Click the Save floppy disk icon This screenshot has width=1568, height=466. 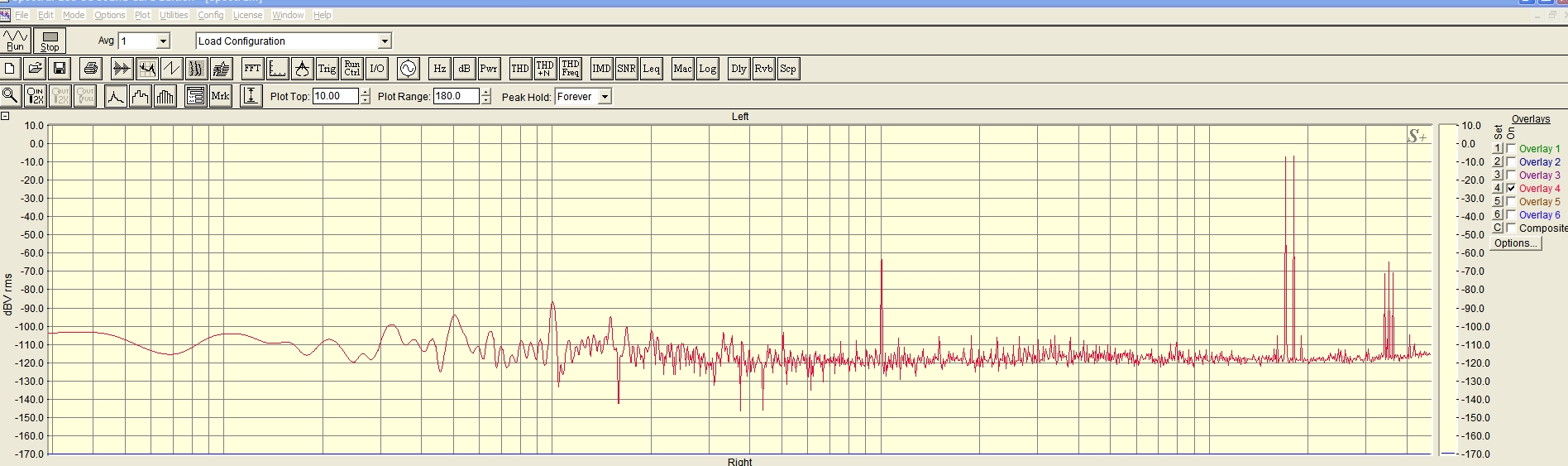pos(60,69)
